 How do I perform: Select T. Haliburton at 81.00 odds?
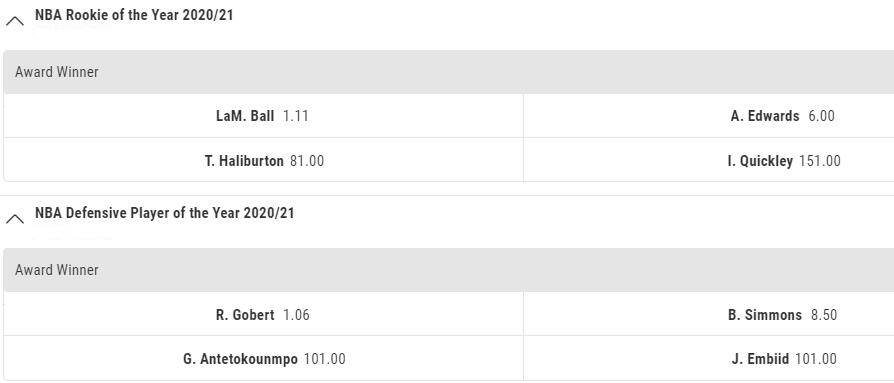[x=263, y=160]
